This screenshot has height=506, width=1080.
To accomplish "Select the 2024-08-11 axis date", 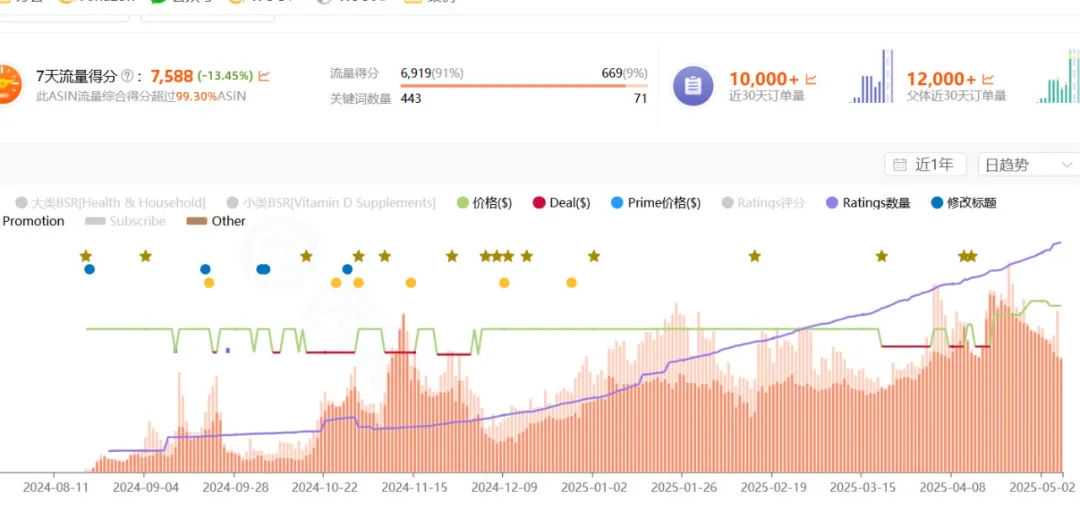I will (x=56, y=487).
